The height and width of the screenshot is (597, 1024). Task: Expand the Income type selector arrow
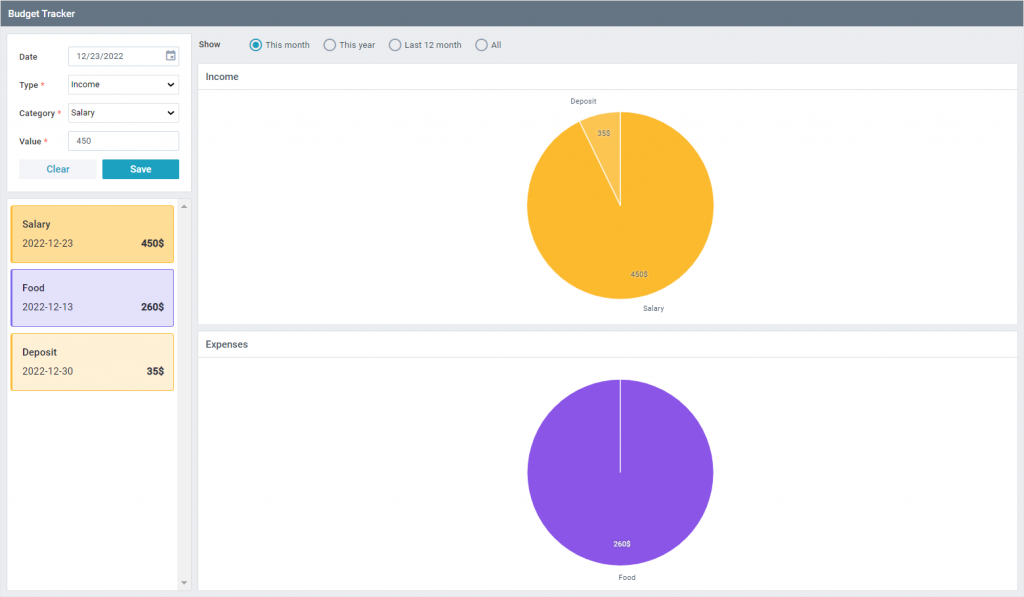pos(170,84)
